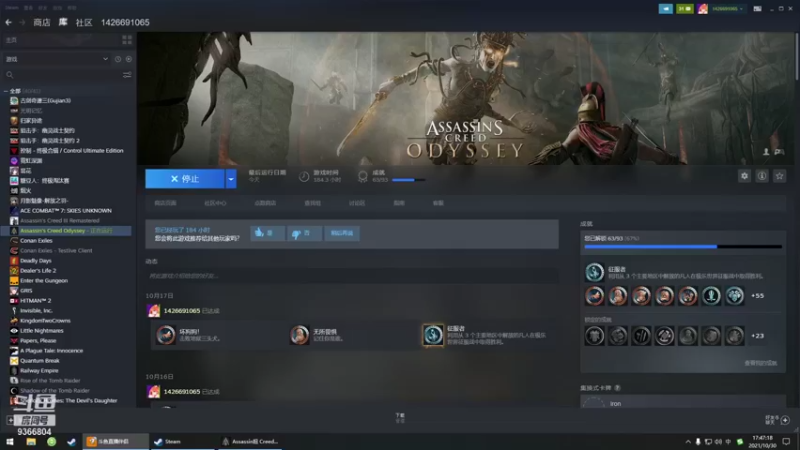Select Quantum Break entry
Screen dimensions: 800x450
coord(40,361)
